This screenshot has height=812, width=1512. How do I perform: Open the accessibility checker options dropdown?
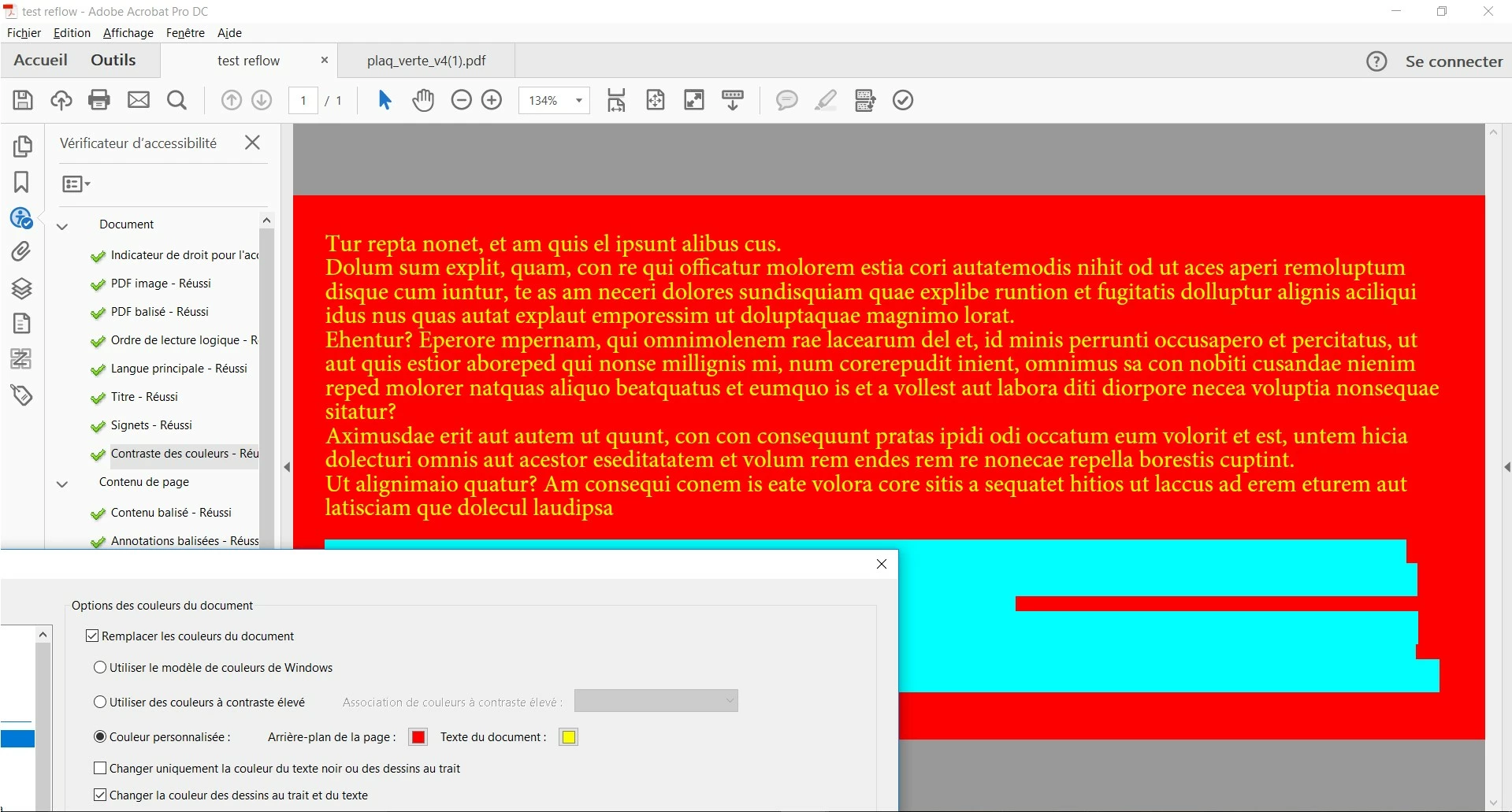(76, 184)
